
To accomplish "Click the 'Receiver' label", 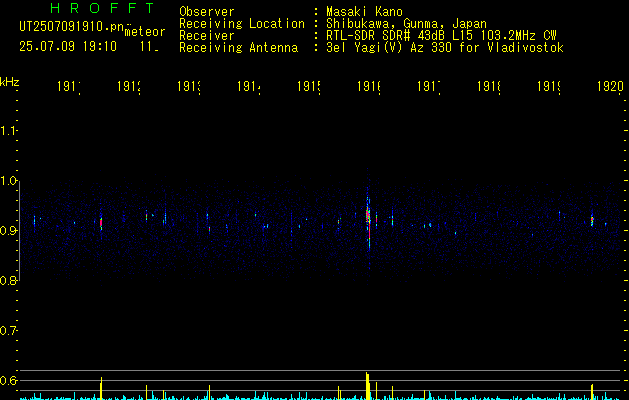I will pyautogui.click(x=207, y=36).
